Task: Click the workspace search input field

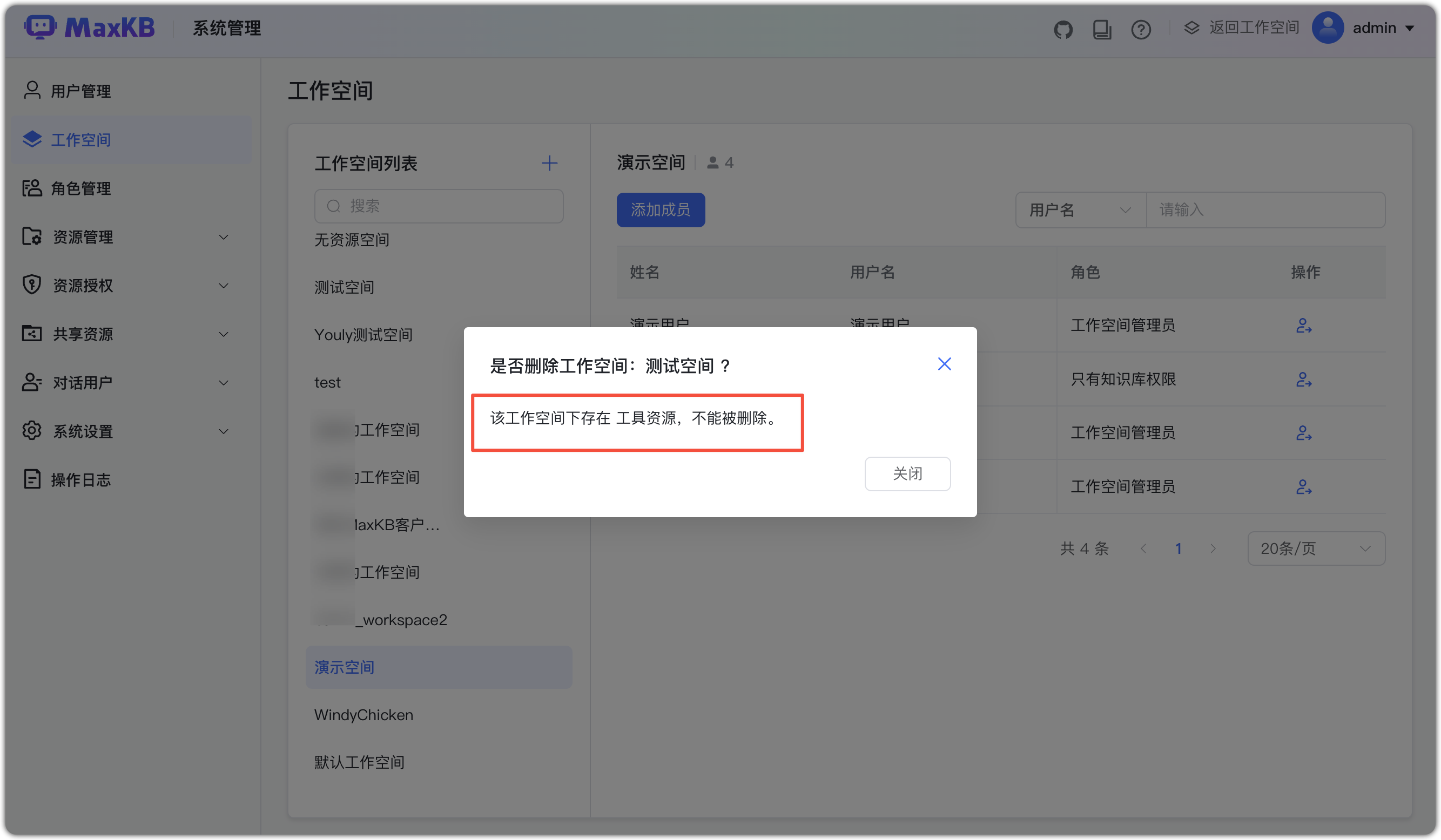Action: [x=439, y=206]
